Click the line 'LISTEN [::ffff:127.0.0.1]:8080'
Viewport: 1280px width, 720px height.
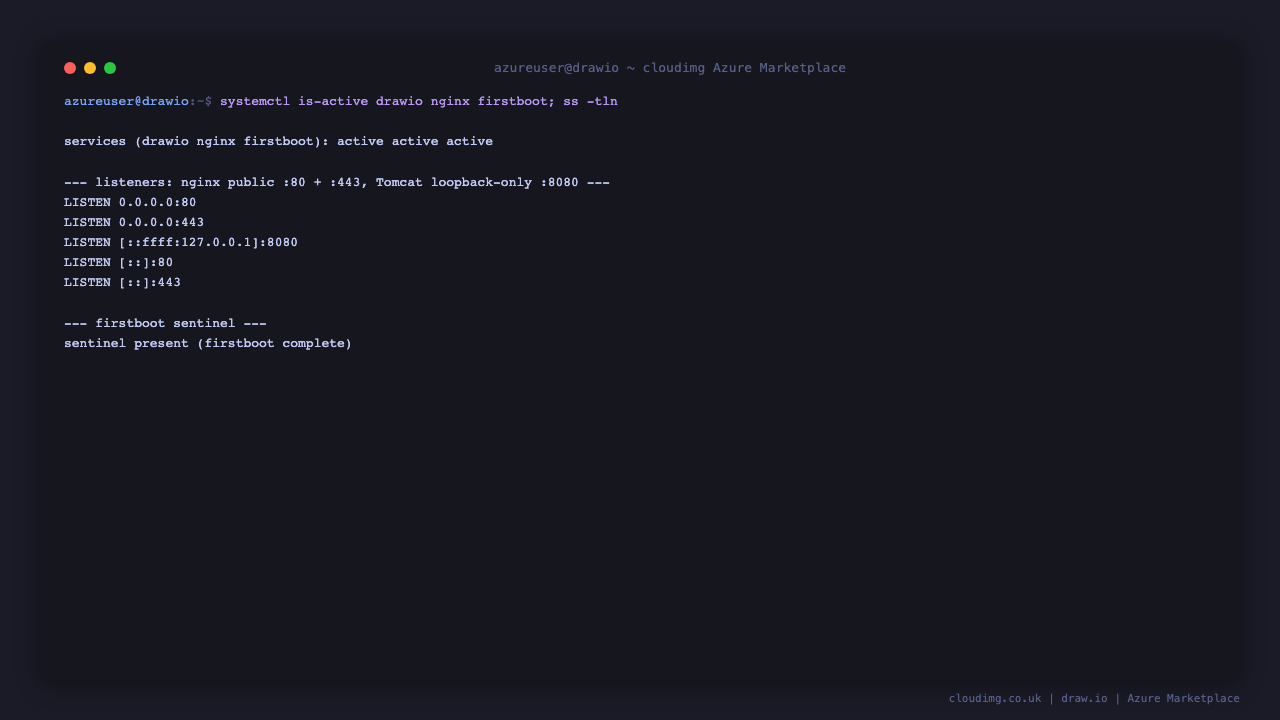click(181, 242)
